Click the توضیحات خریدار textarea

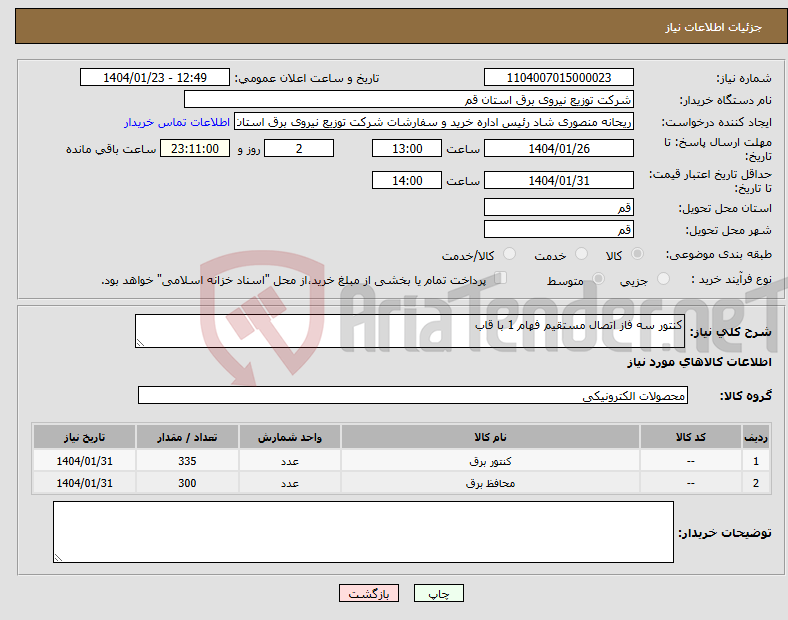[x=363, y=532]
